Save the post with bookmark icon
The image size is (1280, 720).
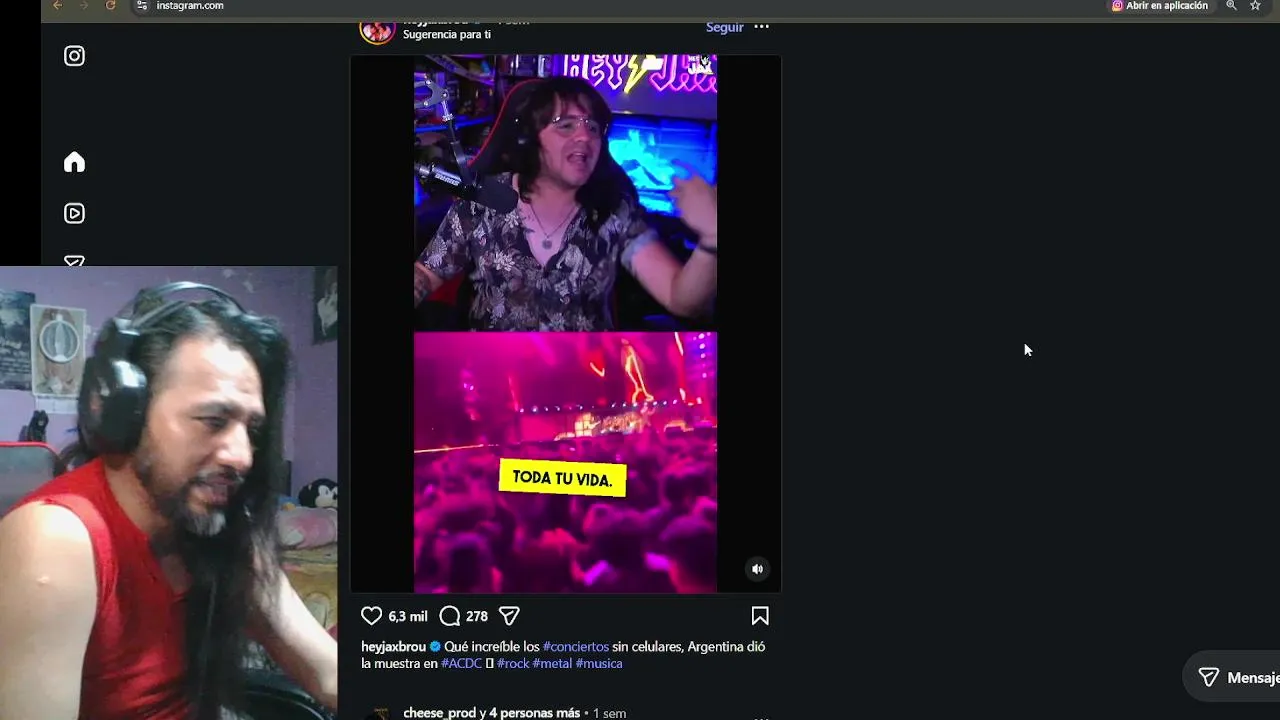(760, 616)
